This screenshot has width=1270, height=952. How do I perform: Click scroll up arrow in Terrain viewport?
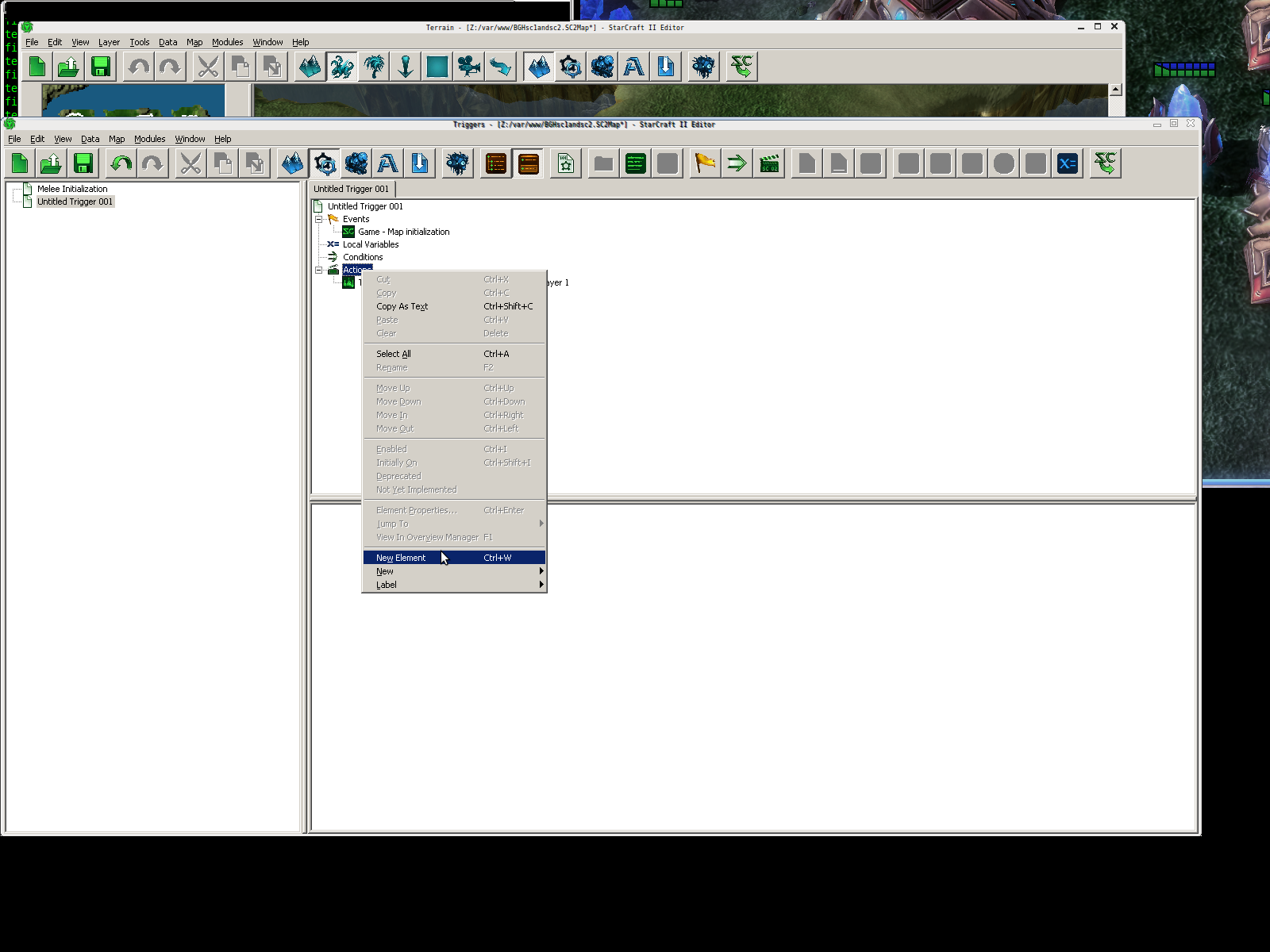click(1115, 90)
